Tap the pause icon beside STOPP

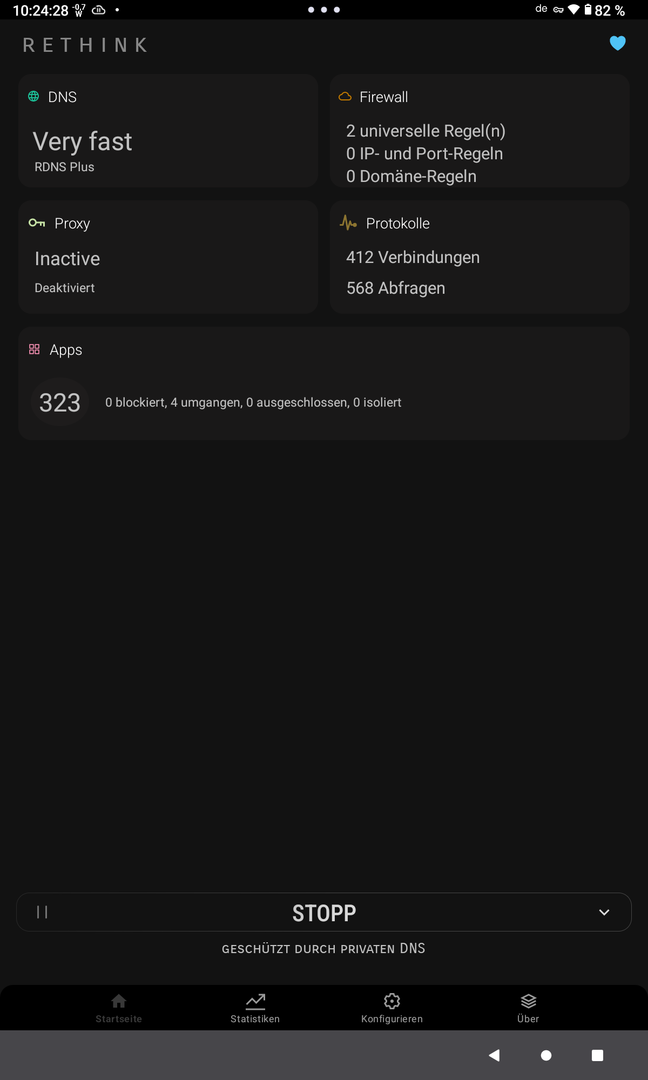coord(42,912)
